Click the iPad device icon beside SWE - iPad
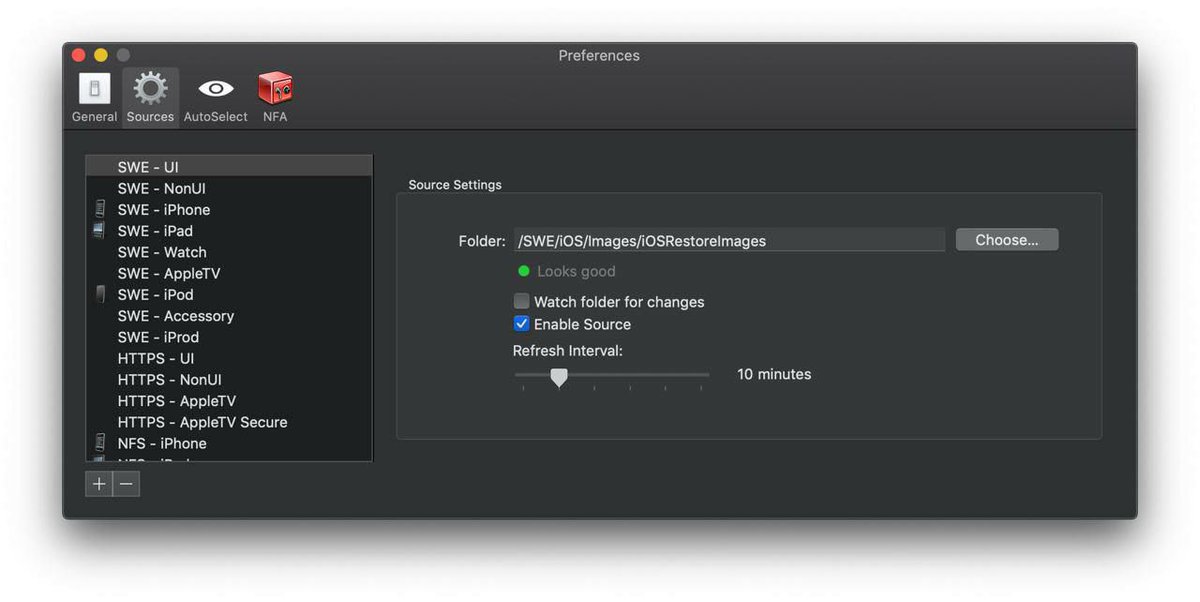1200x602 pixels. click(x=99, y=230)
